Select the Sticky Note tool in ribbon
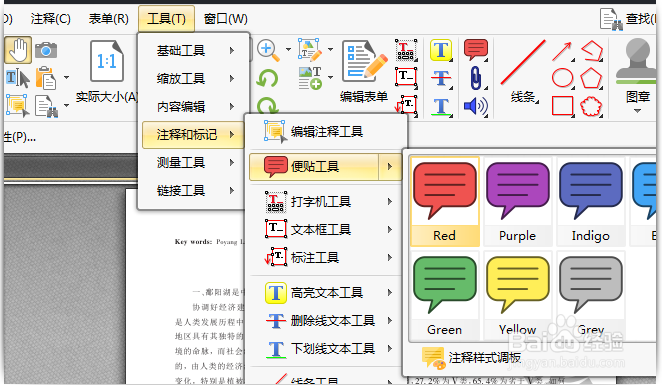Image resolution: width=662 pixels, height=385 pixels. (x=476, y=50)
